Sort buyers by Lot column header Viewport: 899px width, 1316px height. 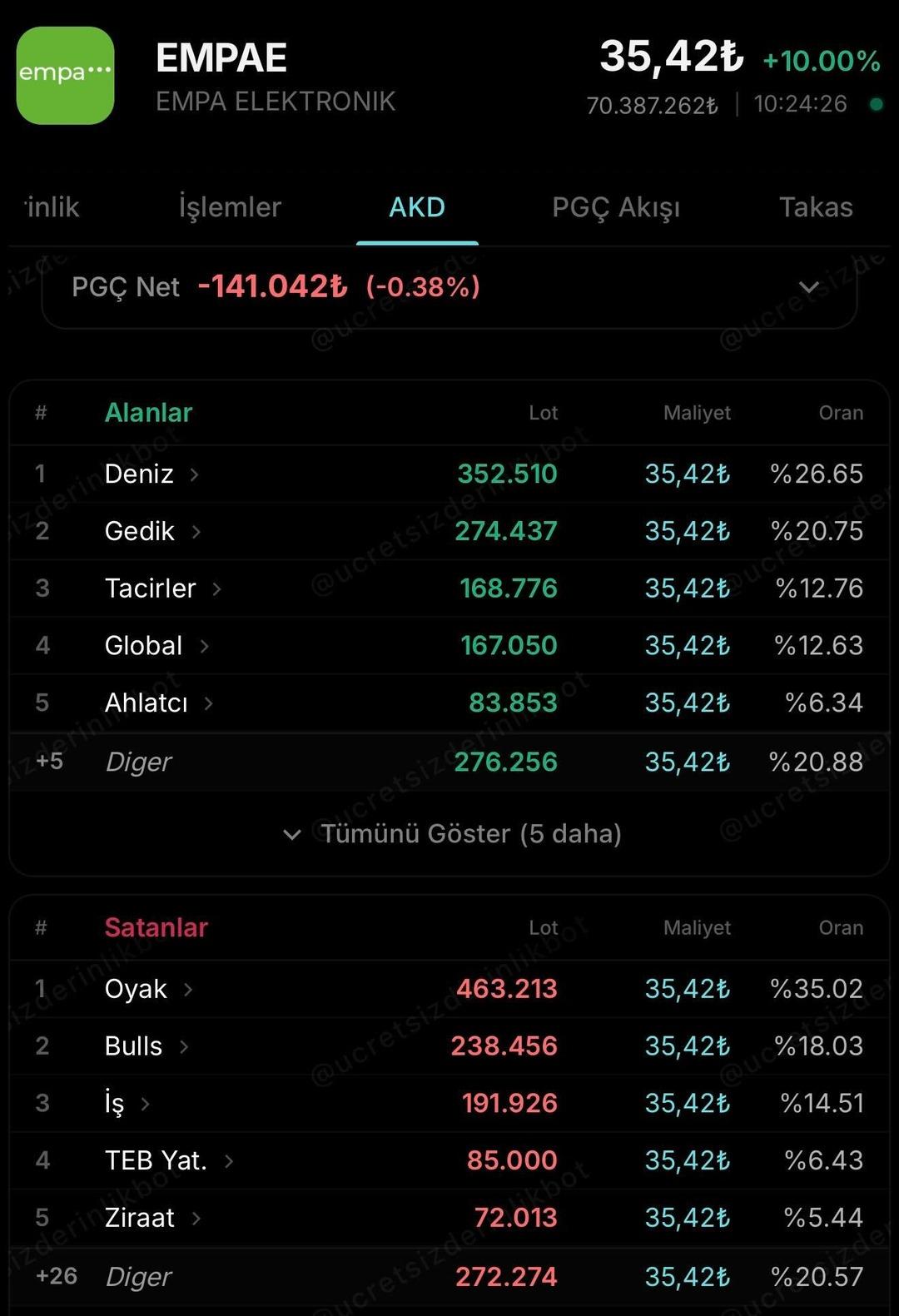pyautogui.click(x=544, y=413)
